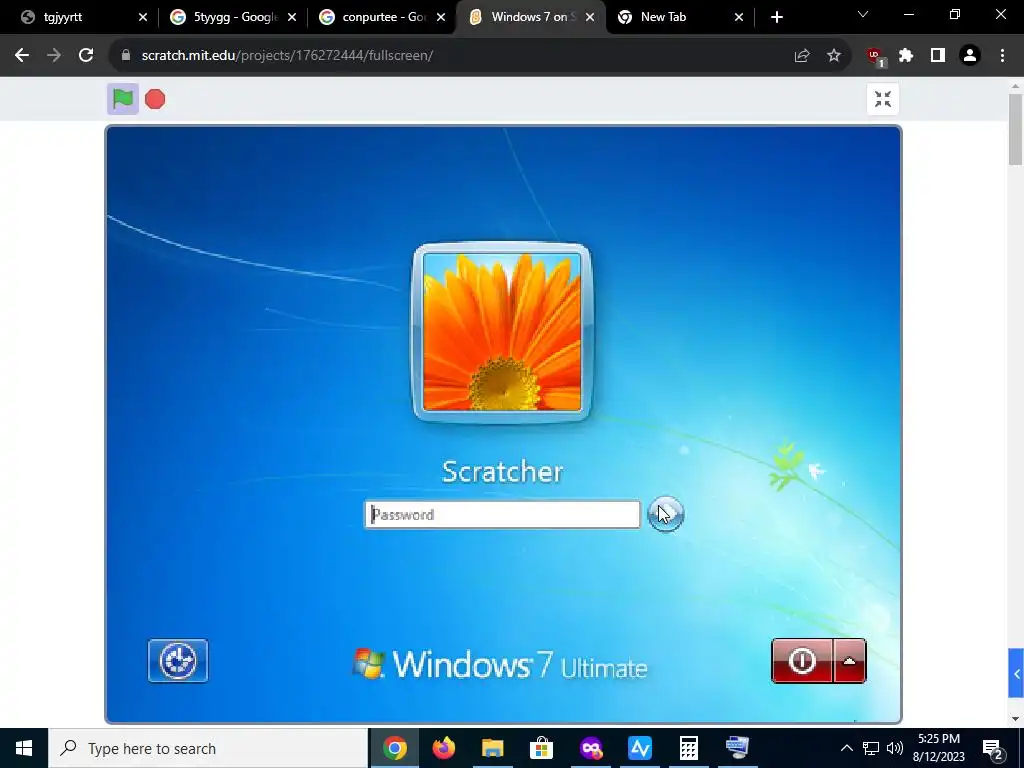Image resolution: width=1024 pixels, height=768 pixels.
Task: Select the Windows 7 on Scratch tab
Action: pos(524,17)
